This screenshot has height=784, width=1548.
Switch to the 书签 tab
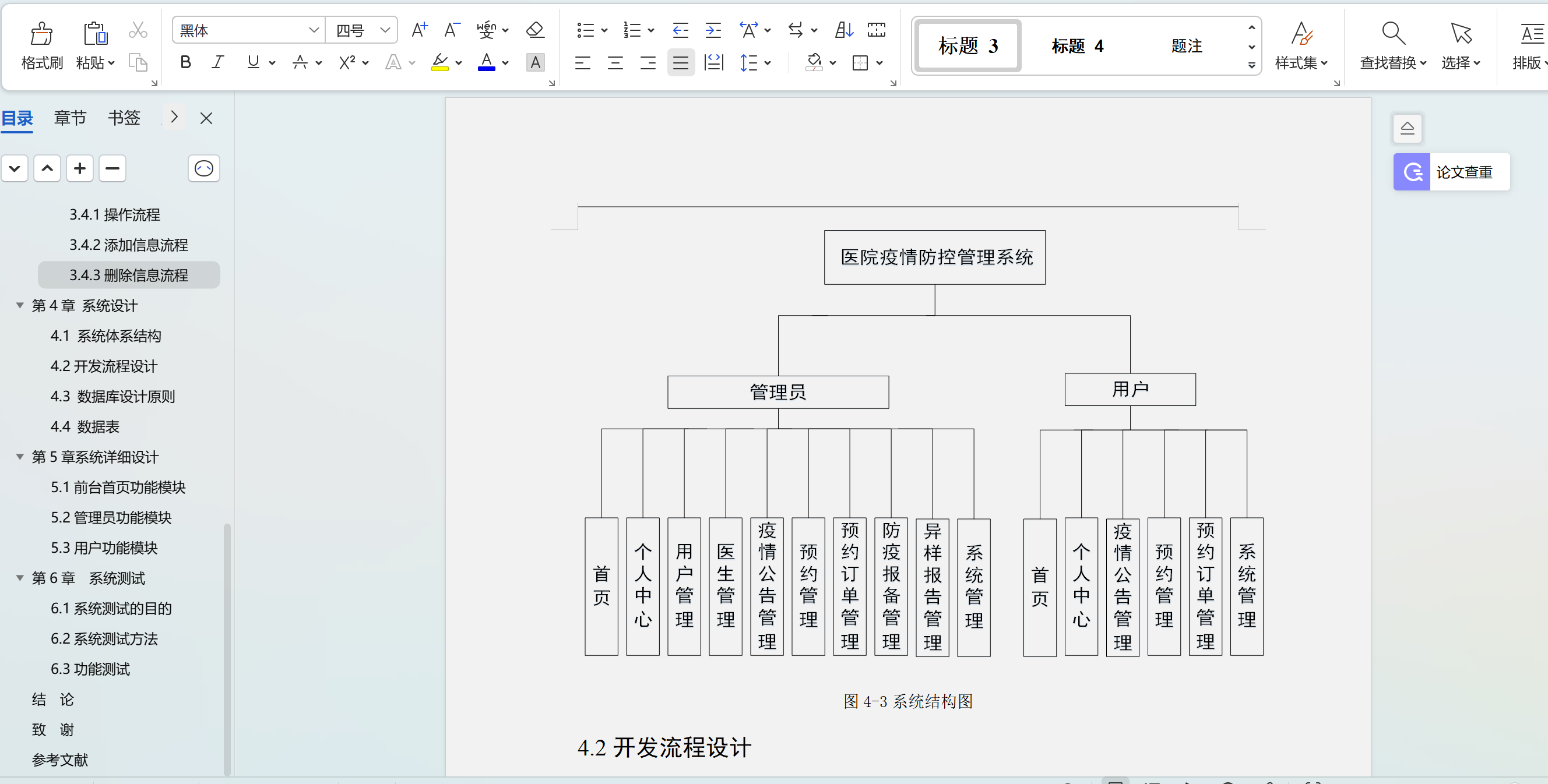(124, 118)
